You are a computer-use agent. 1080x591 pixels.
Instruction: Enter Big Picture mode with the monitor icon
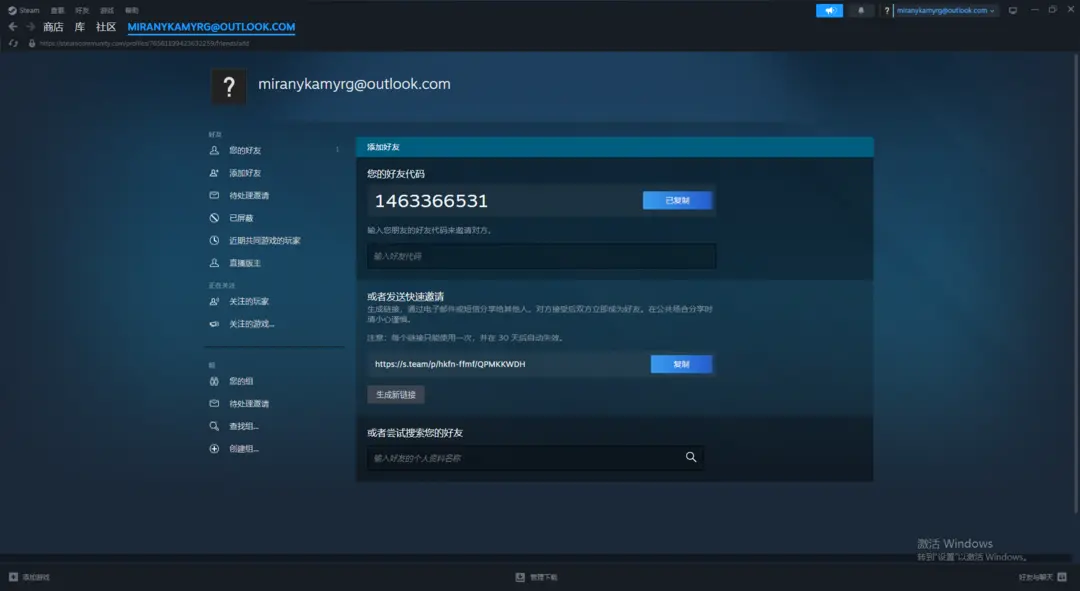pyautogui.click(x=1012, y=10)
